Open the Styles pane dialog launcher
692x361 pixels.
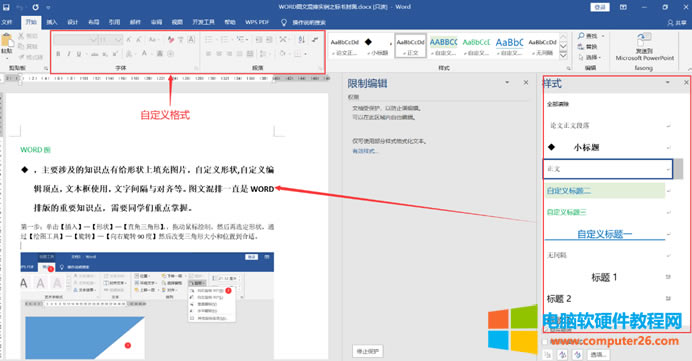[568, 68]
